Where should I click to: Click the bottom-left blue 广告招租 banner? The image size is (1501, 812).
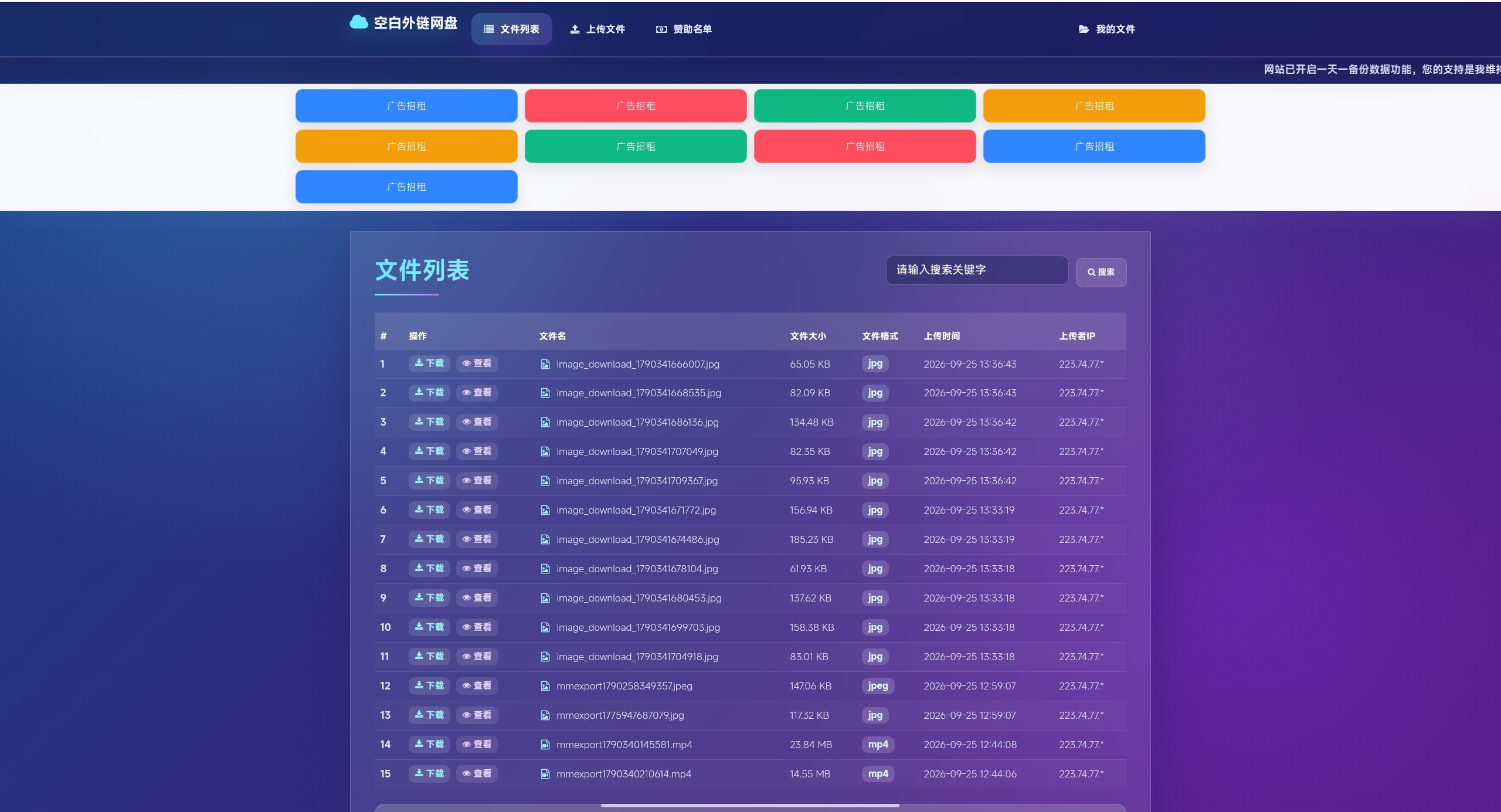click(x=406, y=186)
